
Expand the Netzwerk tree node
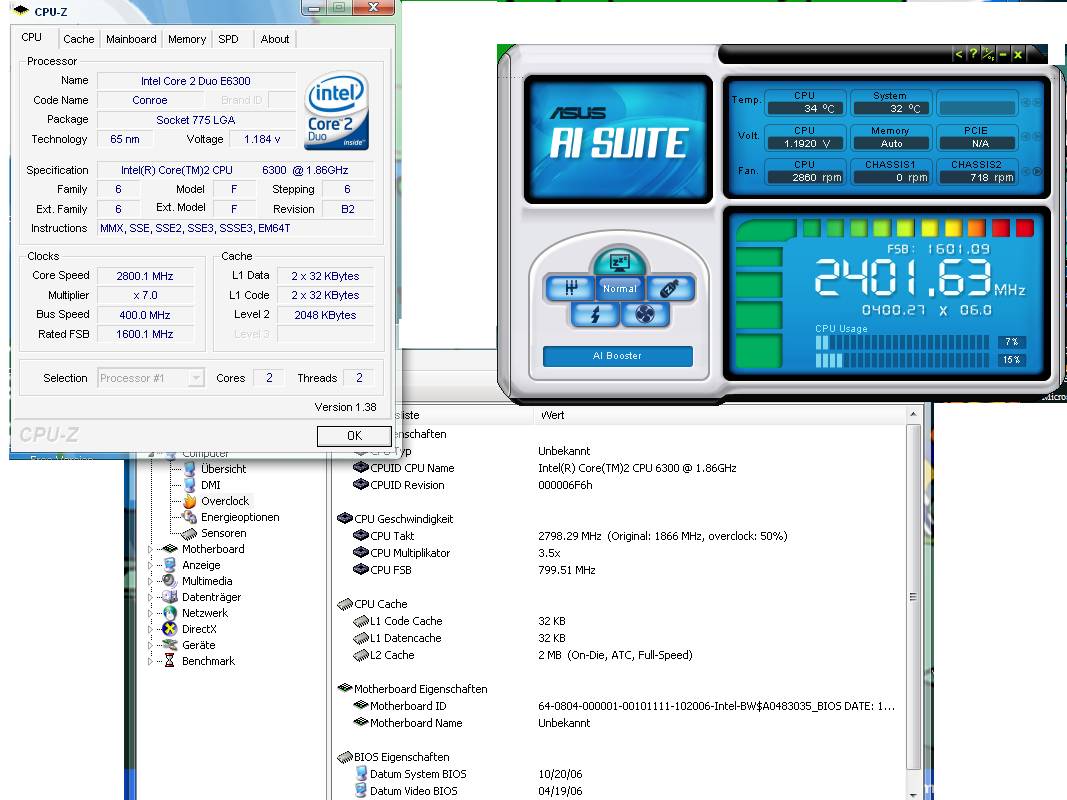pos(150,613)
